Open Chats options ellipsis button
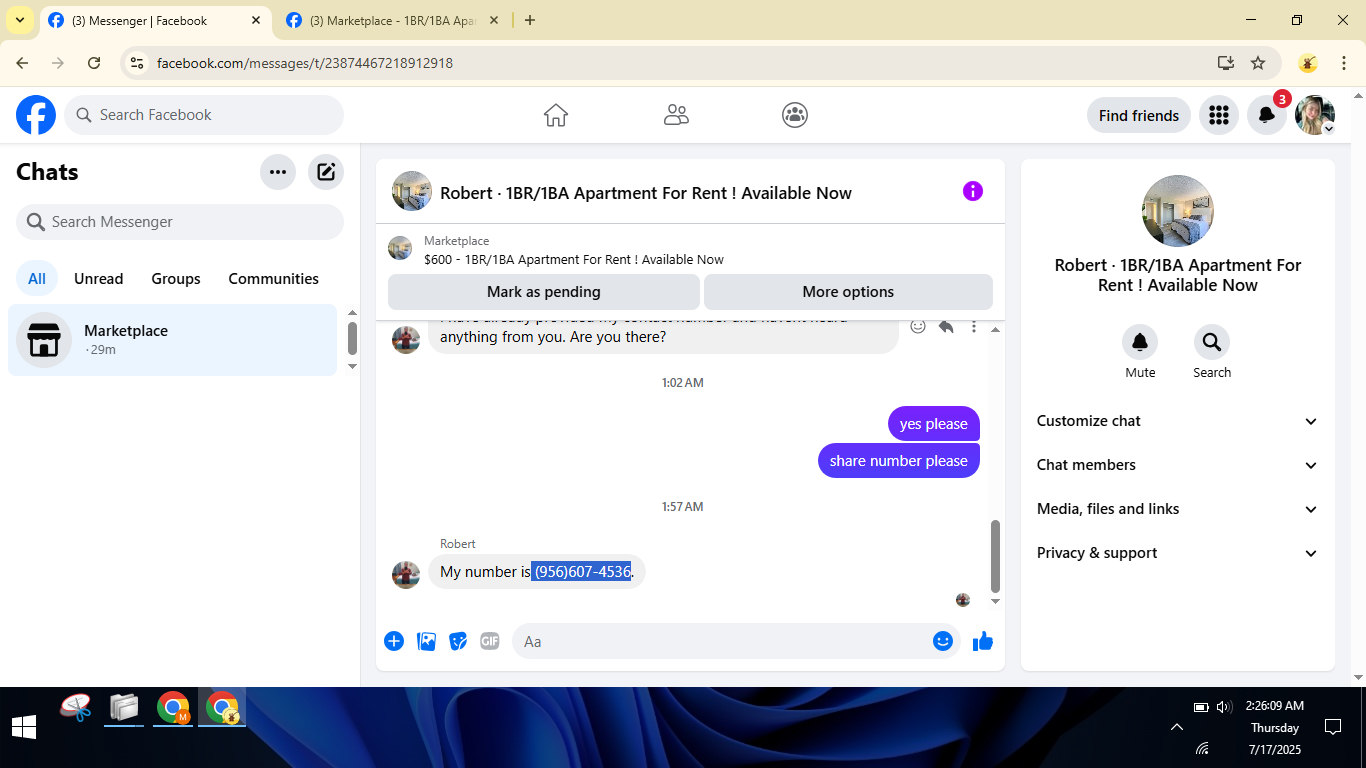The image size is (1366, 768). coord(278,172)
